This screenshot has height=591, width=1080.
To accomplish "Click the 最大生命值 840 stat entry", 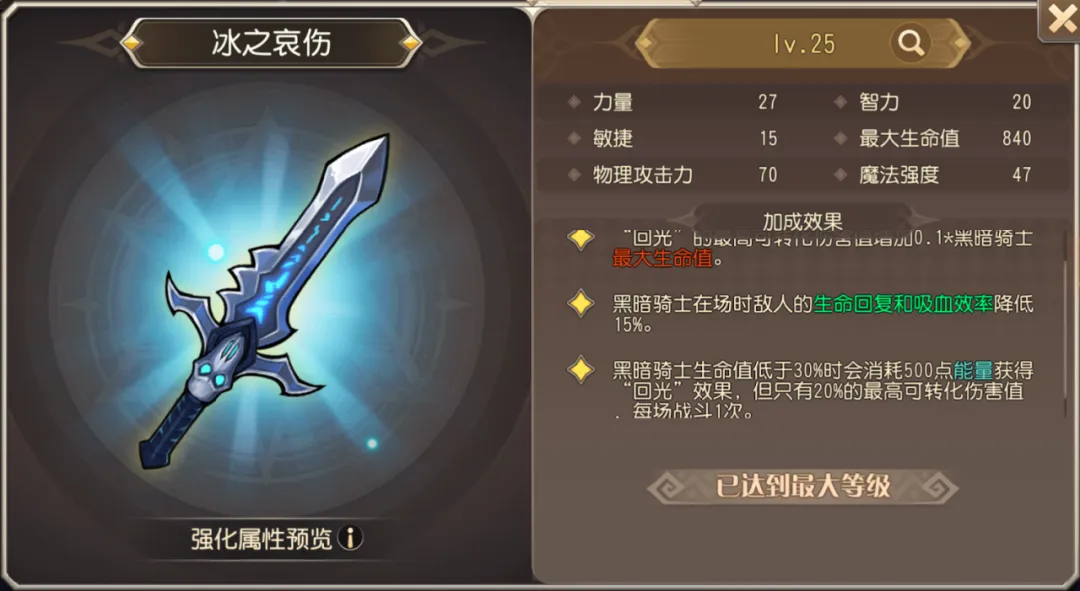I will click(x=933, y=138).
